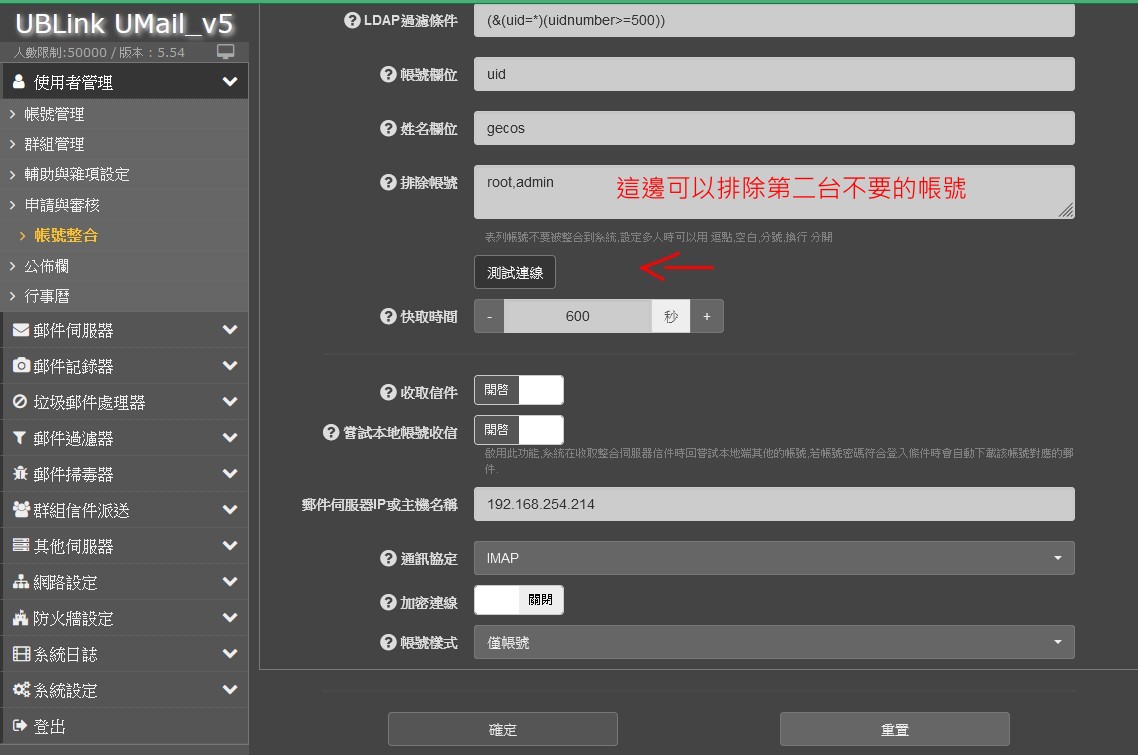This screenshot has width=1138, height=755.
Task: Toggle 嘗試本地帳號收信 switch
Action: click(x=518, y=430)
